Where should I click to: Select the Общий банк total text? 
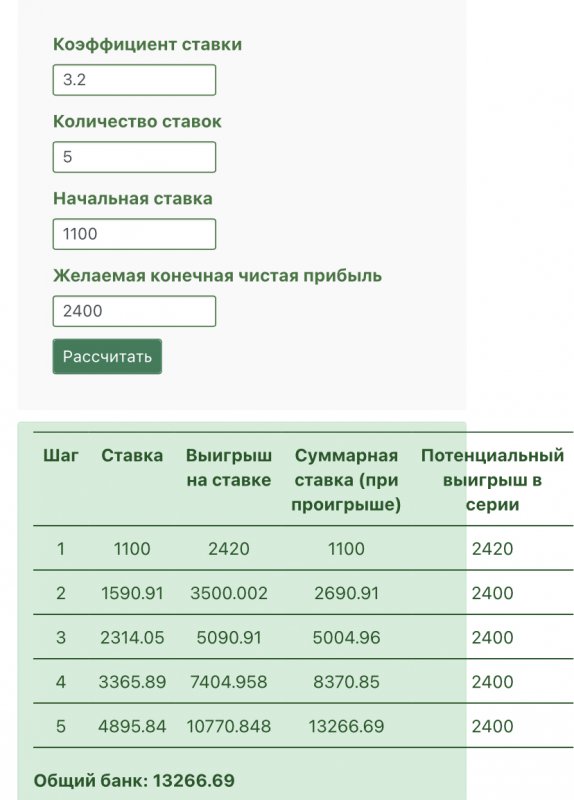click(134, 780)
